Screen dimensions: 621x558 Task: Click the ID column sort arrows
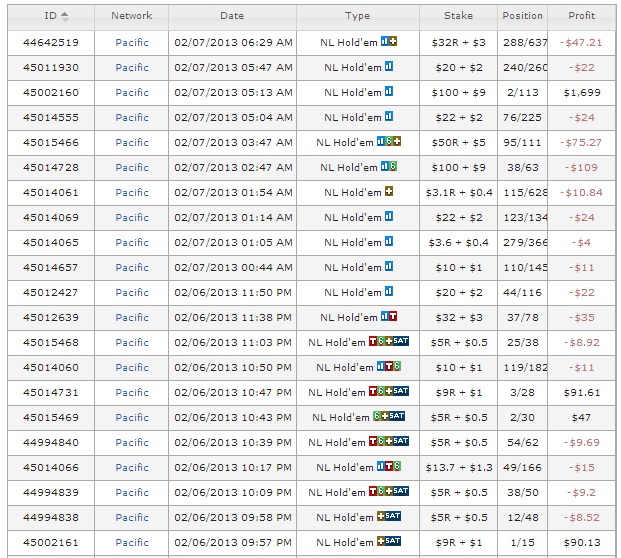65,16
